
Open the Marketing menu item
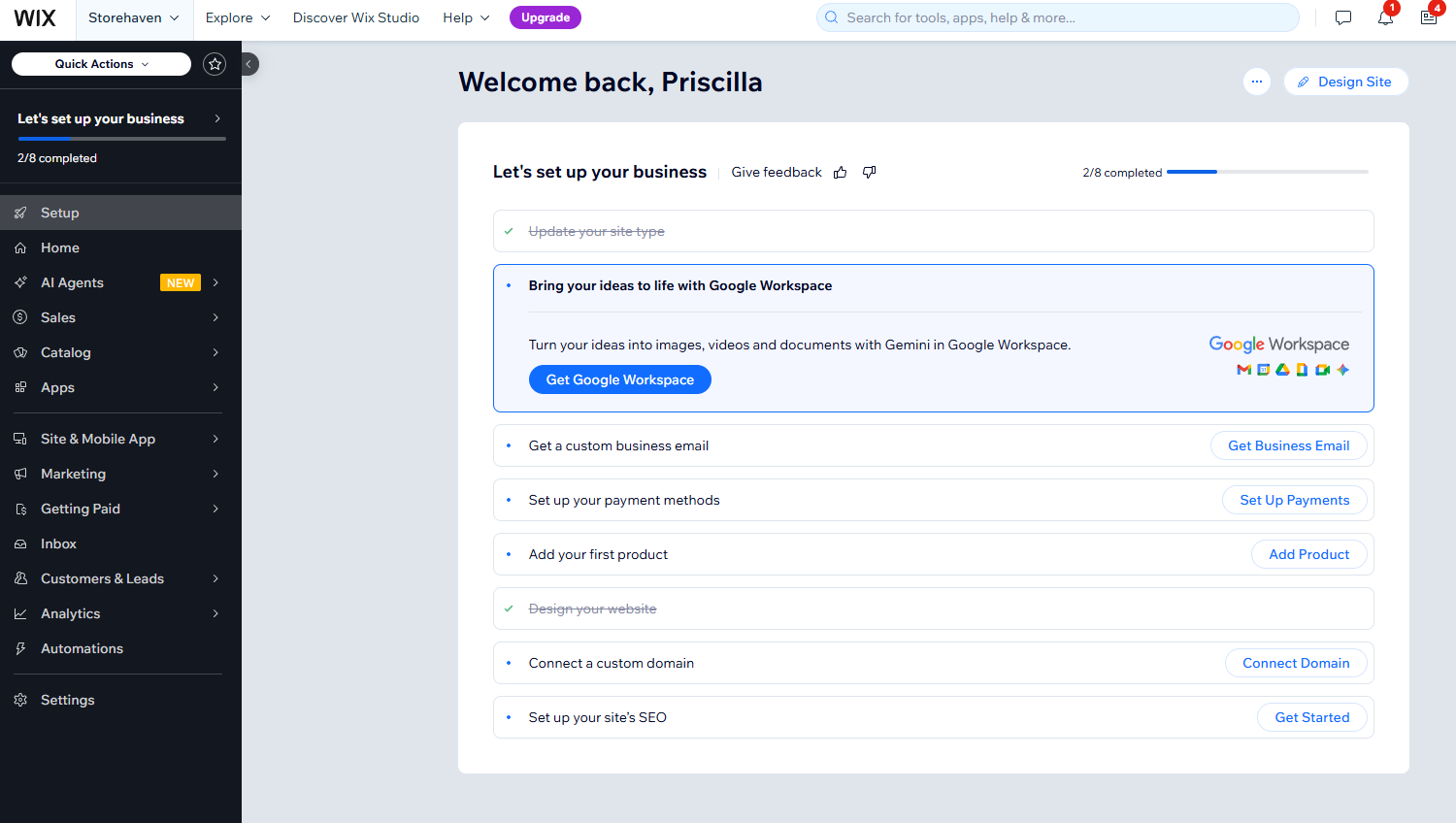coord(120,474)
